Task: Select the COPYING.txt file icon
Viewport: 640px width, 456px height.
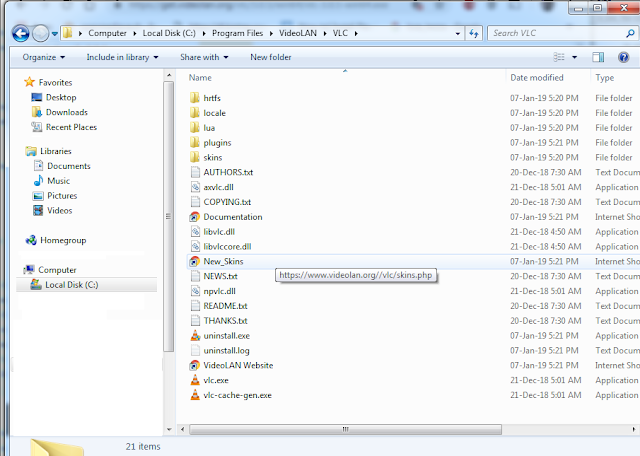Action: tap(195, 202)
